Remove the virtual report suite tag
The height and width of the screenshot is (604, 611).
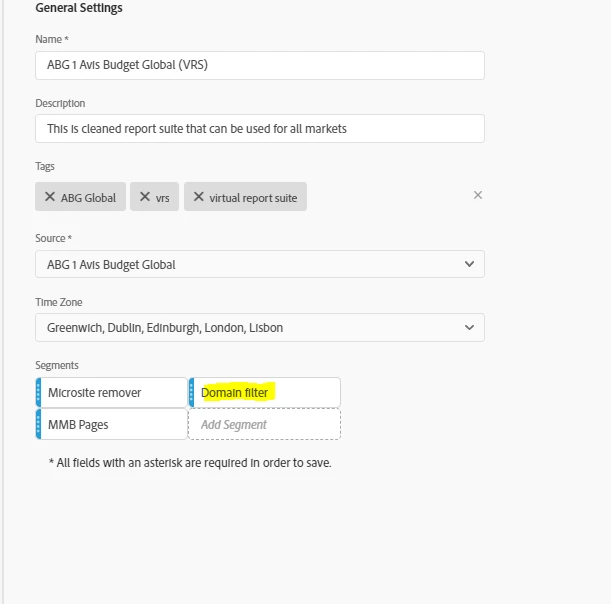click(x=199, y=197)
